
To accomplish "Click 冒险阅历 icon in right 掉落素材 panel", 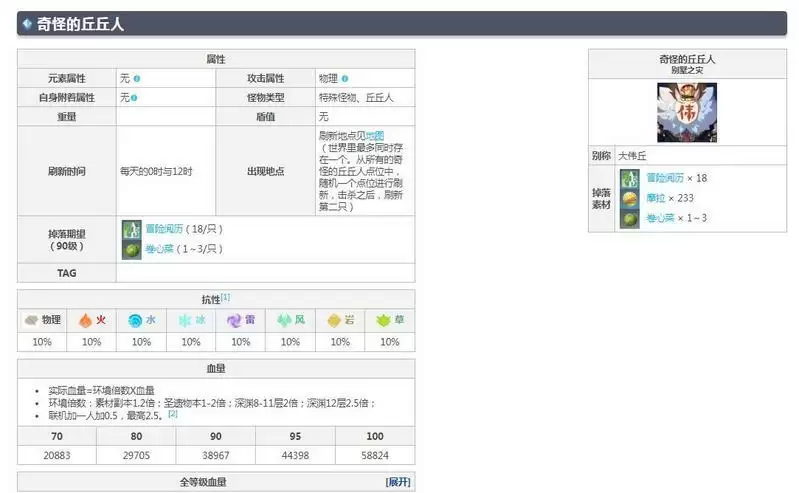I will pyautogui.click(x=630, y=178).
